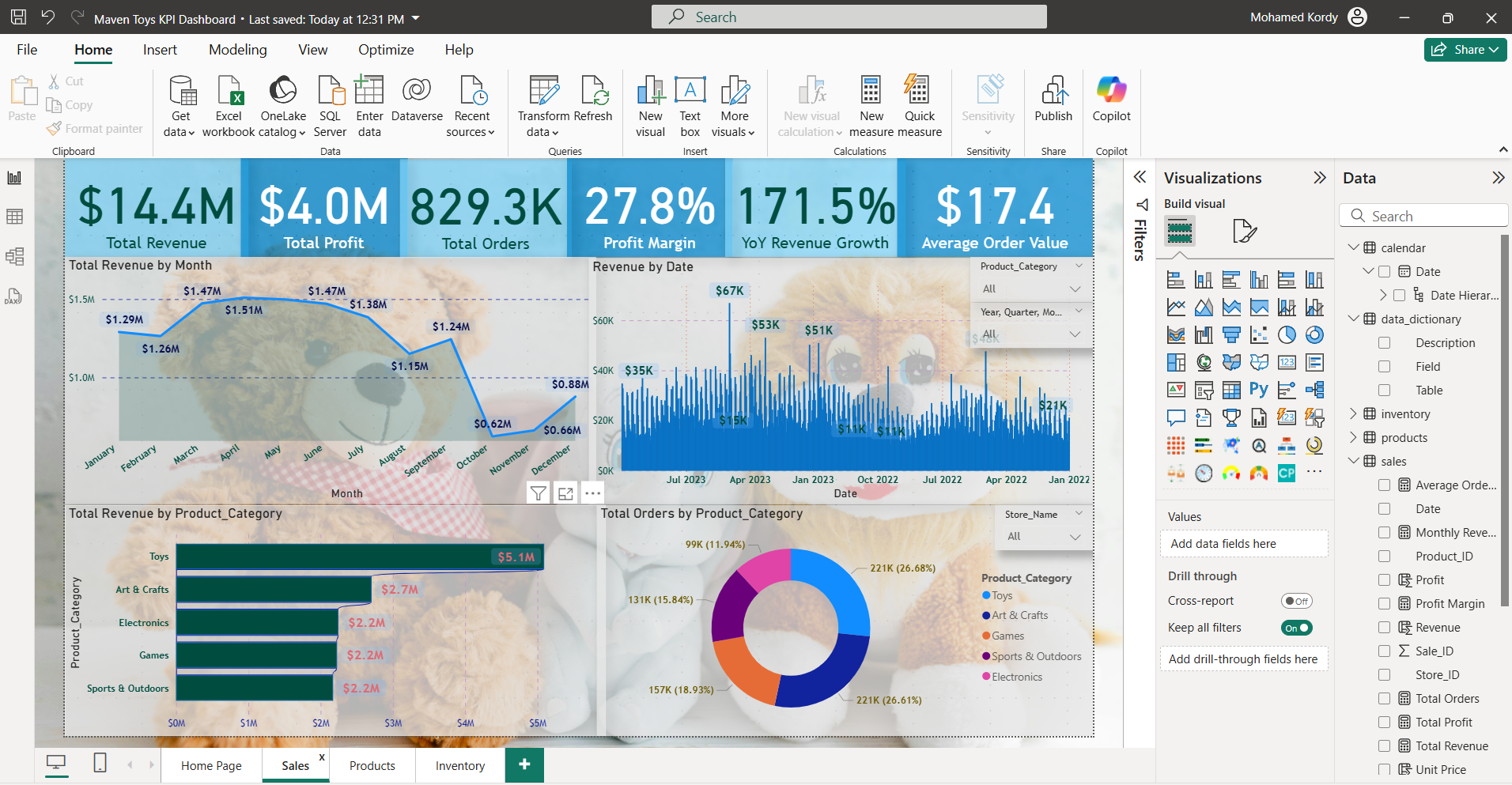The width and height of the screenshot is (1512, 785).
Task: Toggle Keep all filters switch
Action: pyautogui.click(x=1297, y=628)
